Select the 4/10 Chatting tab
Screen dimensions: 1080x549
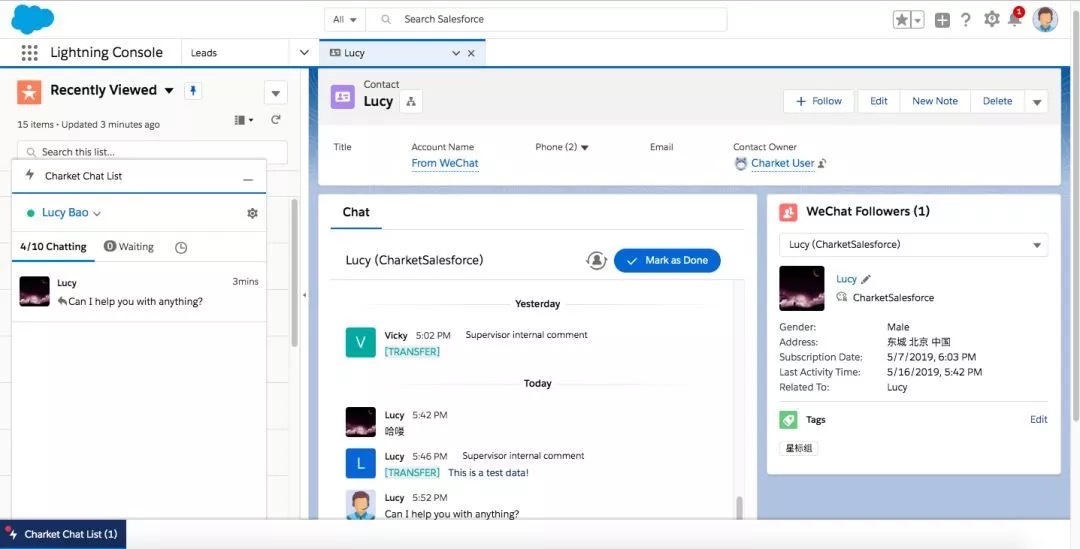pos(53,247)
